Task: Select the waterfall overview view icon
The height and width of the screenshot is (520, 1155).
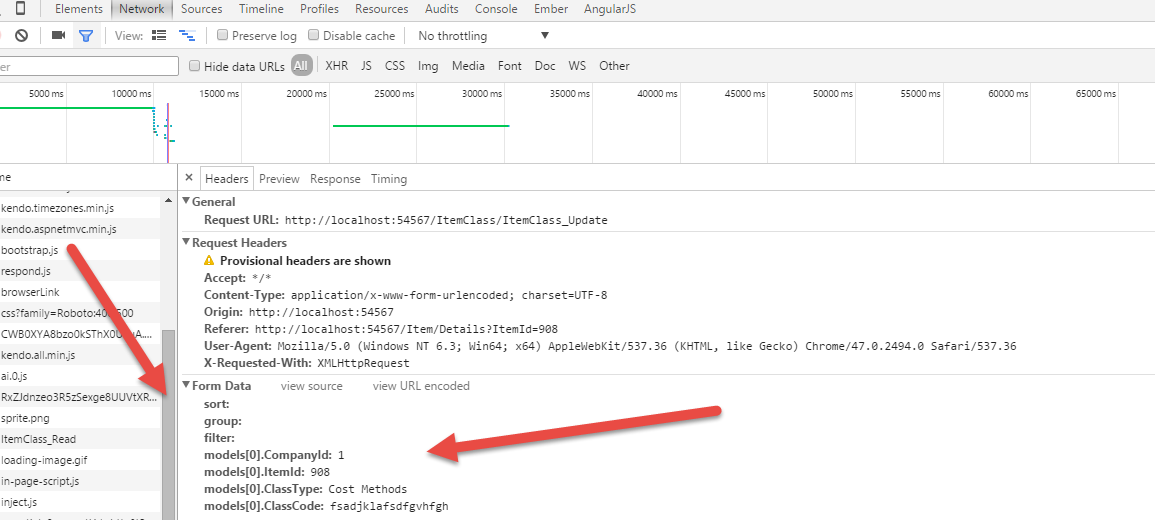Action: point(186,36)
